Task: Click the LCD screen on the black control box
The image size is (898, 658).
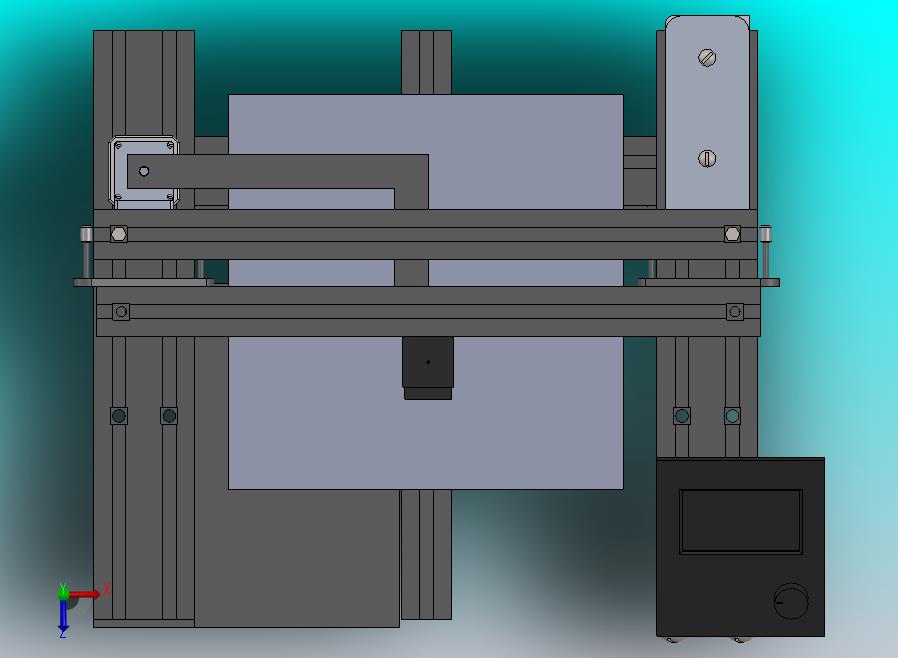Action: (741, 521)
